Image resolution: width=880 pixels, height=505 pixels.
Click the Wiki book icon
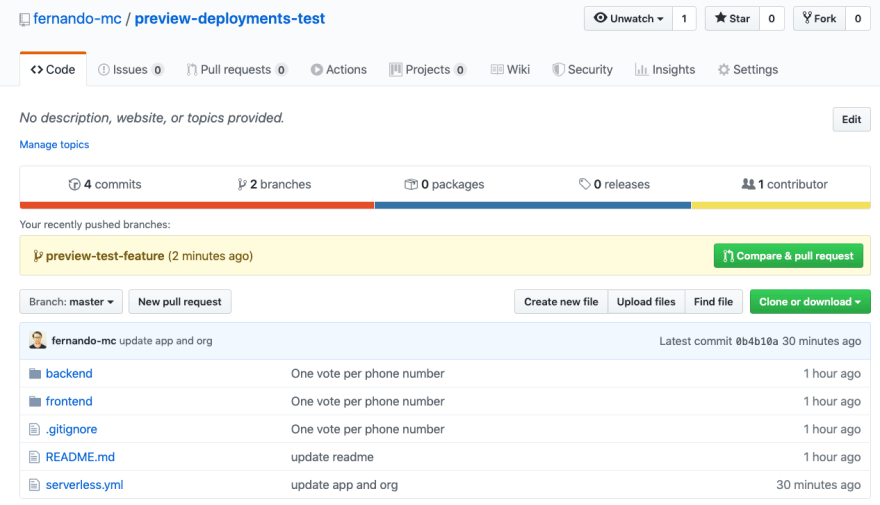pos(497,70)
